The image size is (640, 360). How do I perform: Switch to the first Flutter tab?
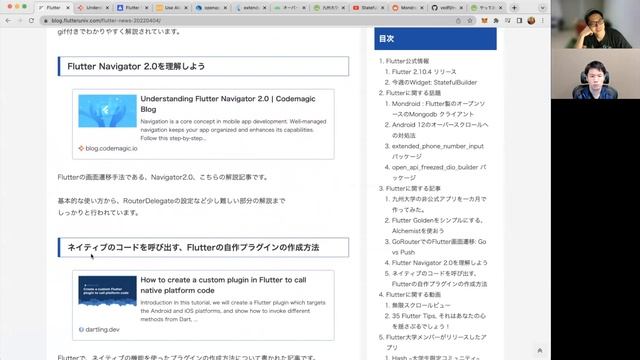54,8
